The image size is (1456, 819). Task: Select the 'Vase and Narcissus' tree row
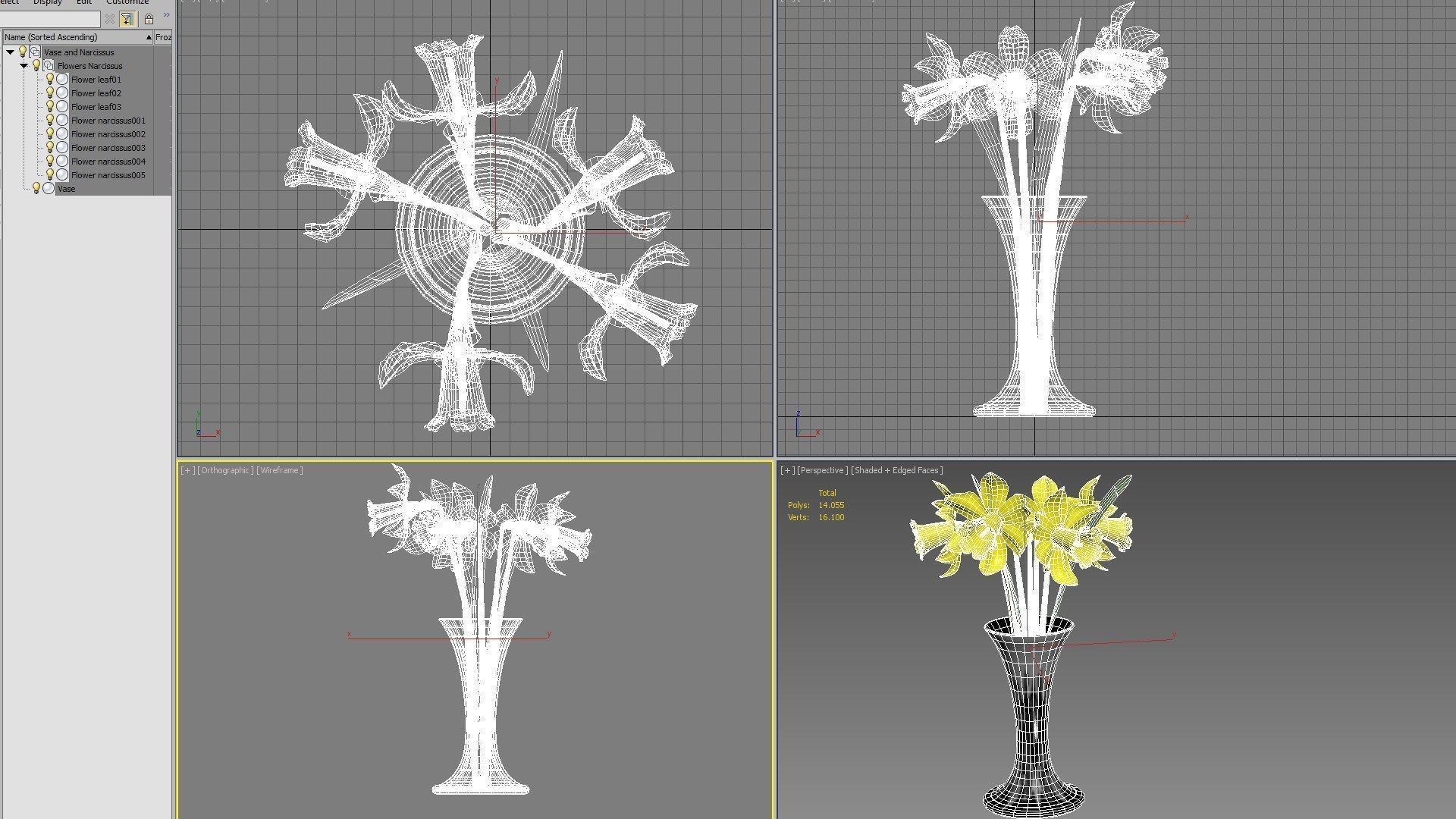(x=79, y=52)
